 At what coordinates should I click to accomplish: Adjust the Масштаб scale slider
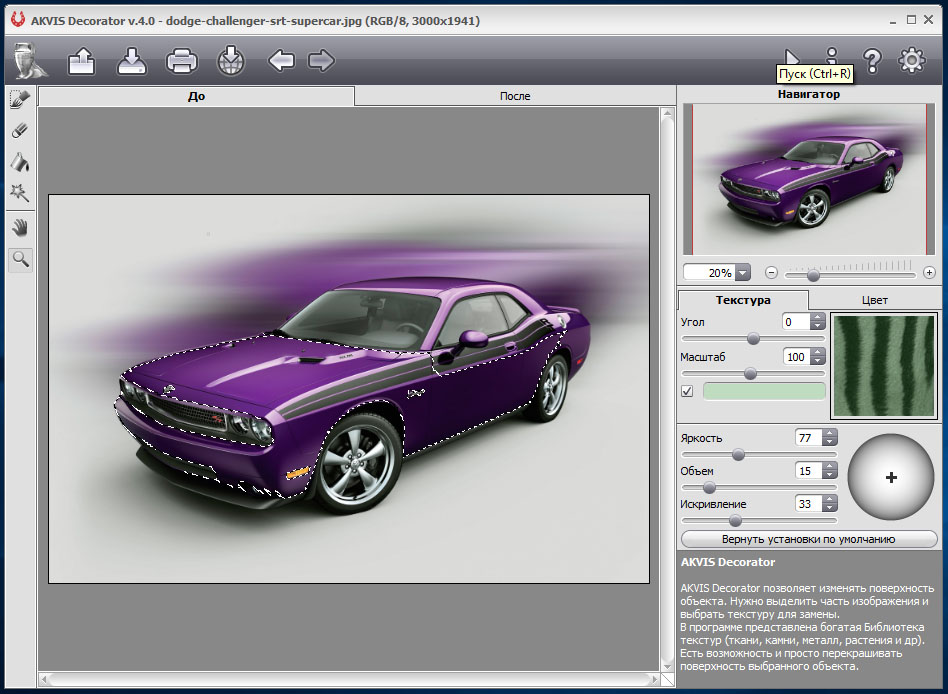point(753,374)
